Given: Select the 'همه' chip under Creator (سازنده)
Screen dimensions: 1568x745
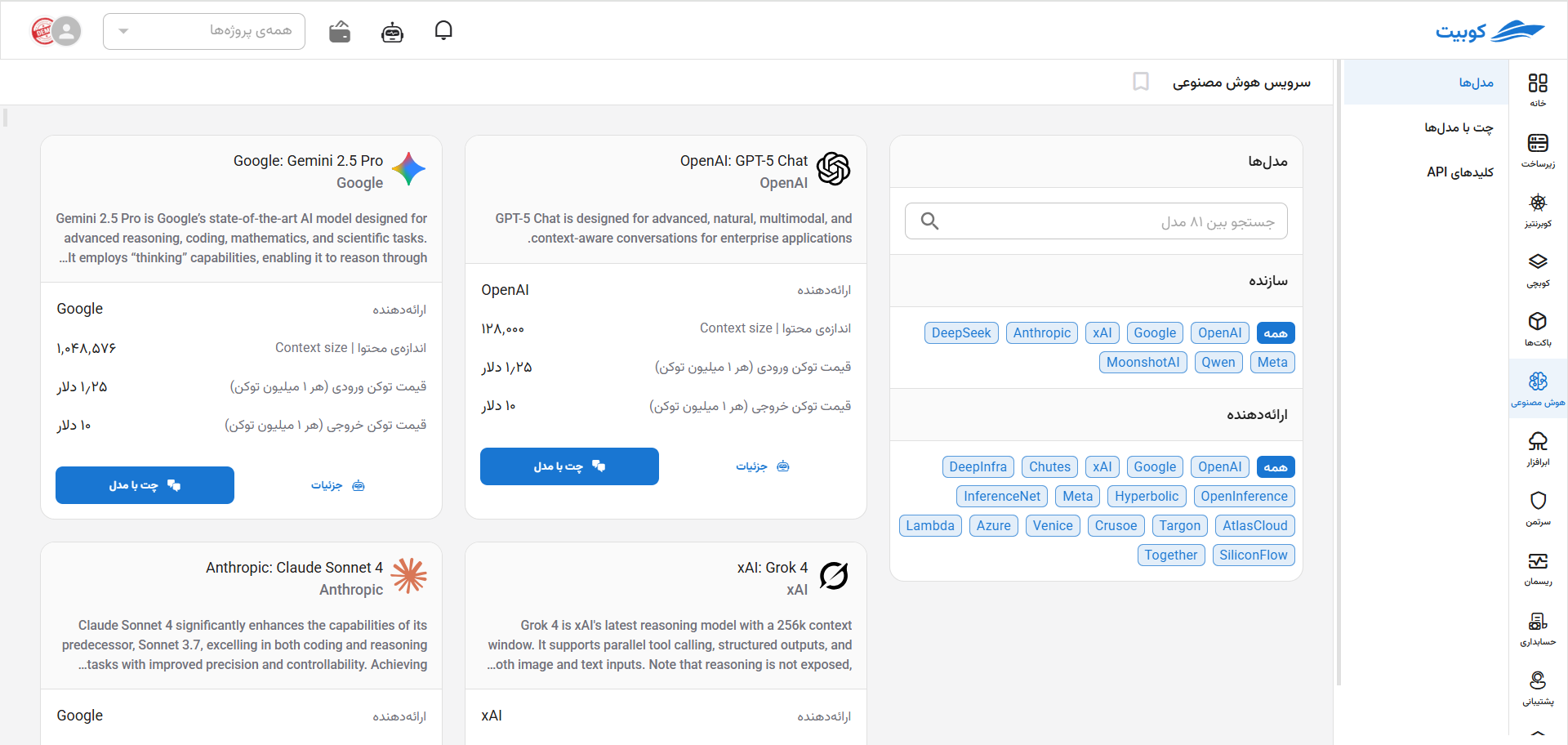Looking at the screenshot, I should pos(1276,332).
